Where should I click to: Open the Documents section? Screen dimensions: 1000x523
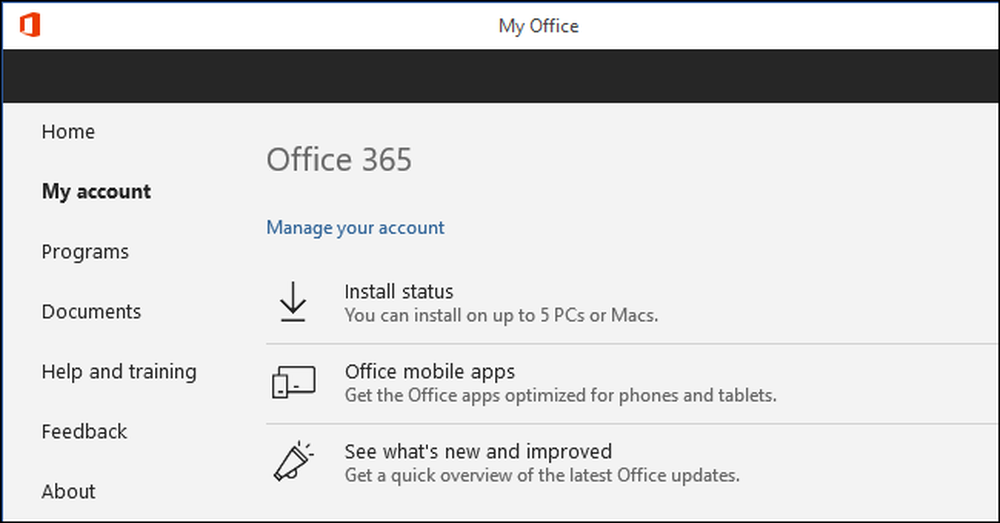click(x=91, y=311)
